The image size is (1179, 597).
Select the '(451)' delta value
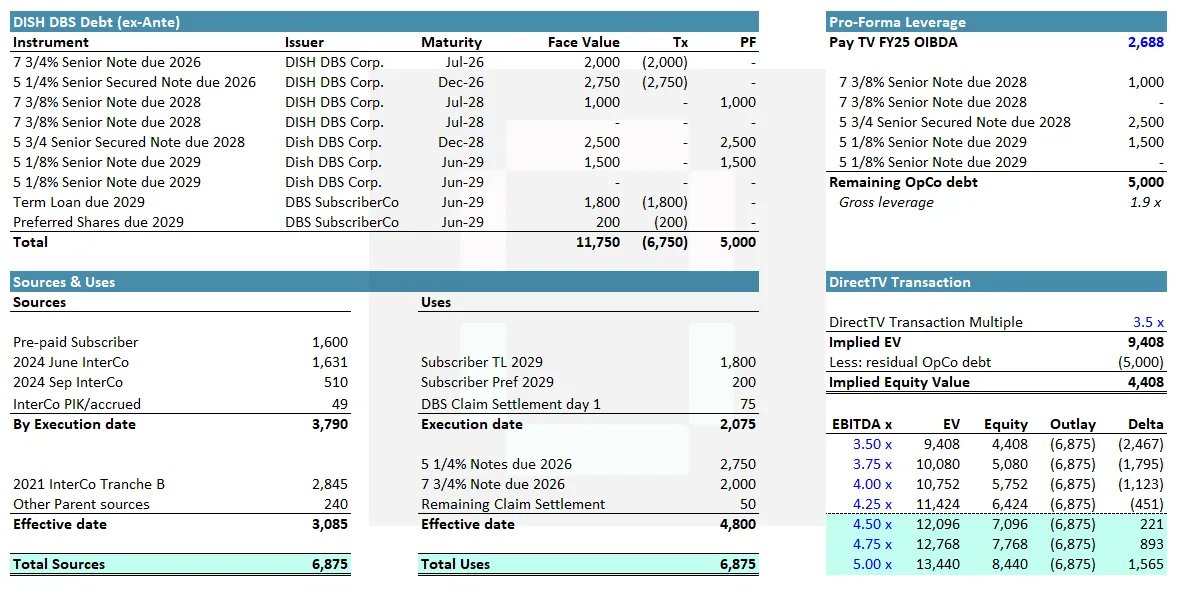1146,505
